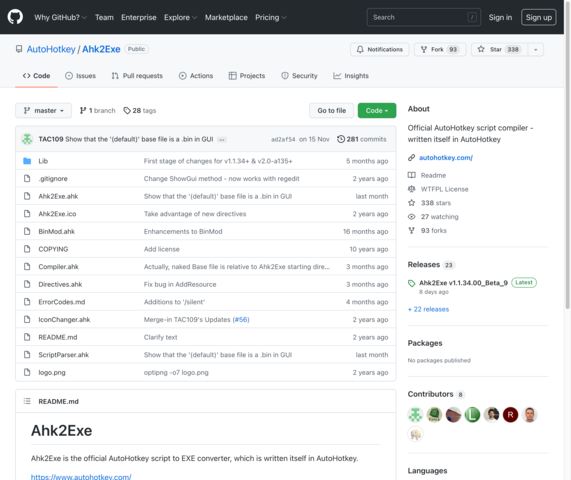Click the tag icon beside 28 tags
This screenshot has height=480, width=571.
[x=127, y=110]
